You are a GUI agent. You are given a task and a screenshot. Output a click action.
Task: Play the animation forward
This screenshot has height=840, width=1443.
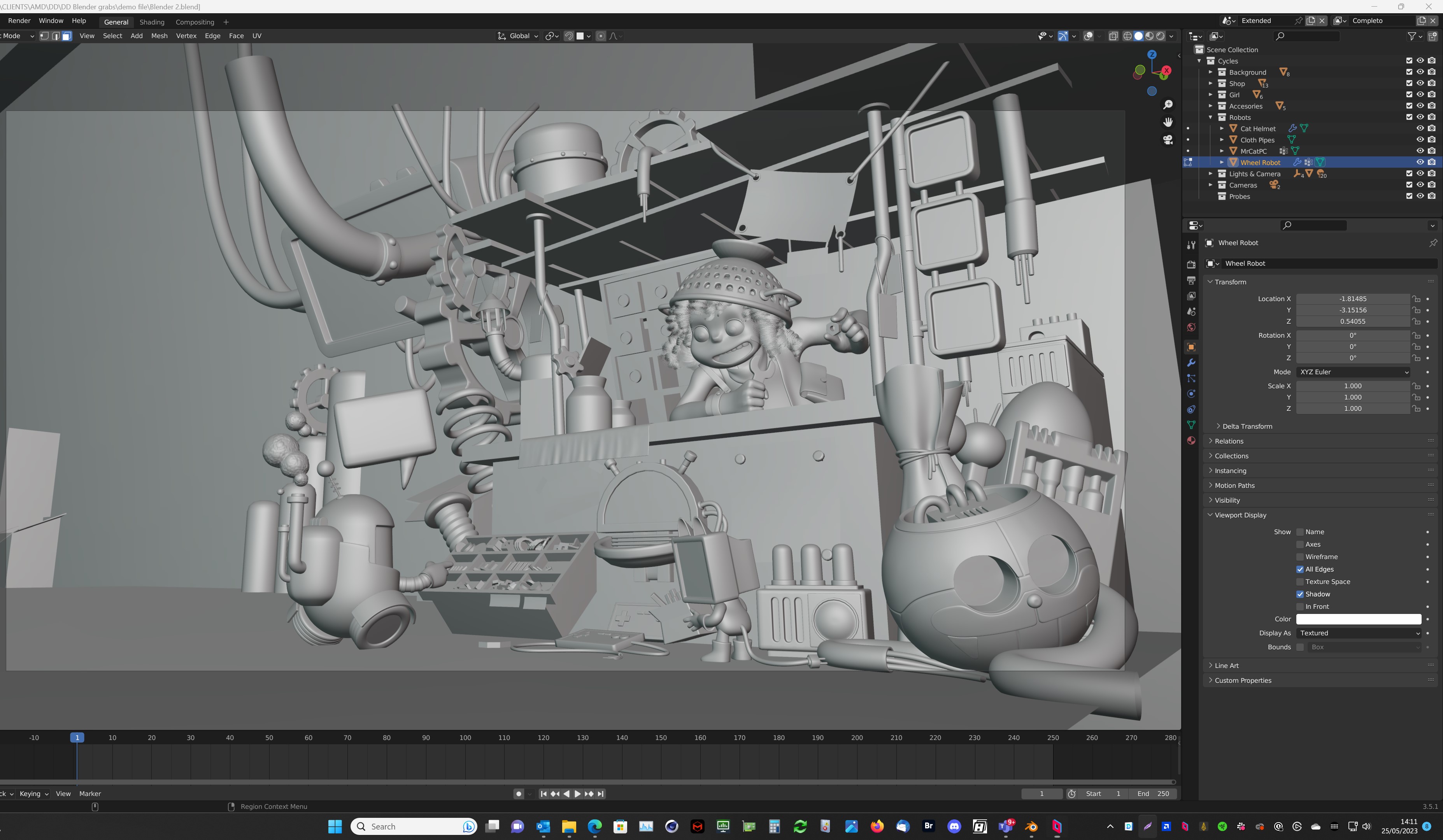point(577,794)
